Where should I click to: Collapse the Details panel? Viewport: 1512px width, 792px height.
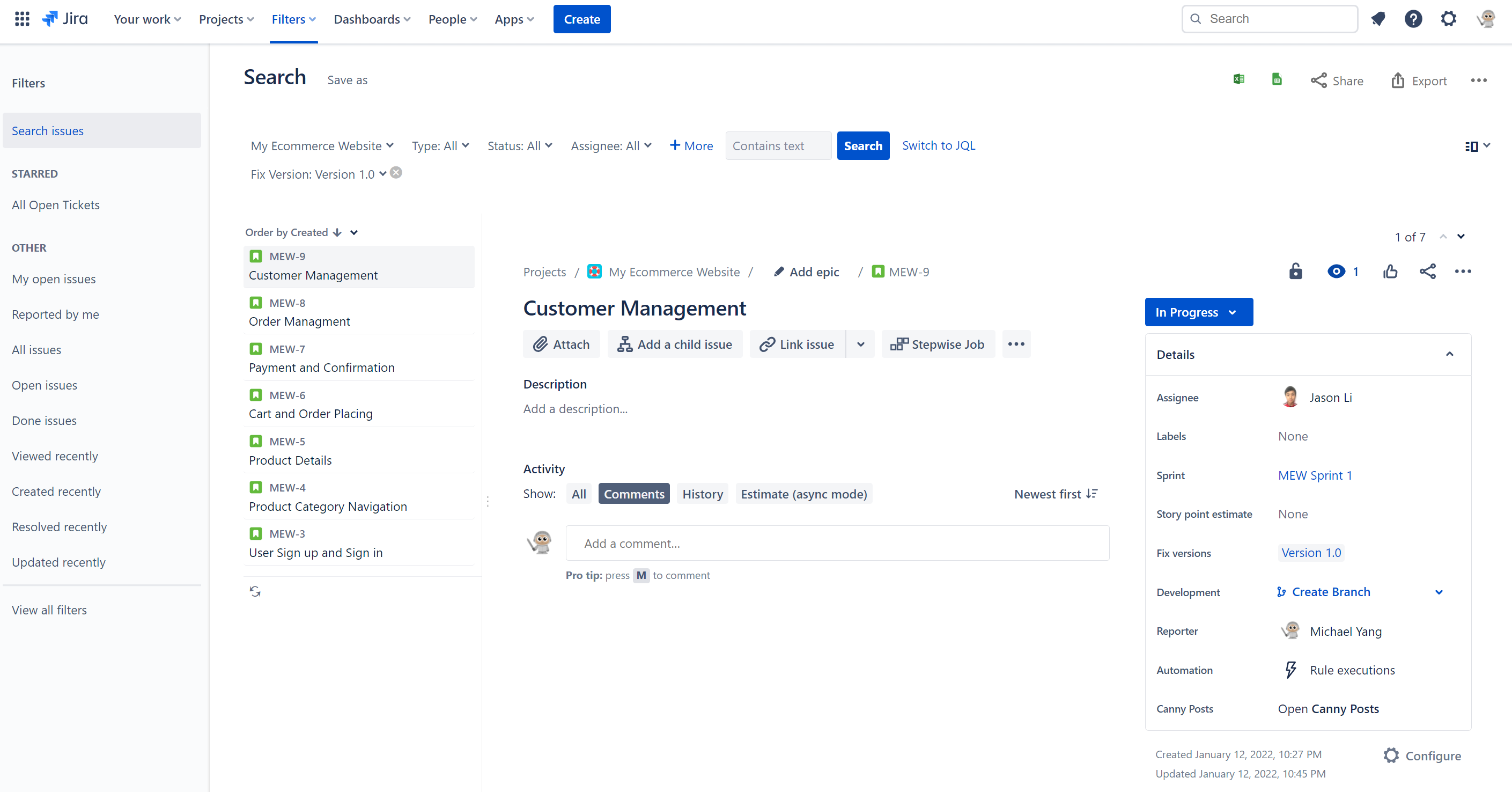[x=1449, y=354]
